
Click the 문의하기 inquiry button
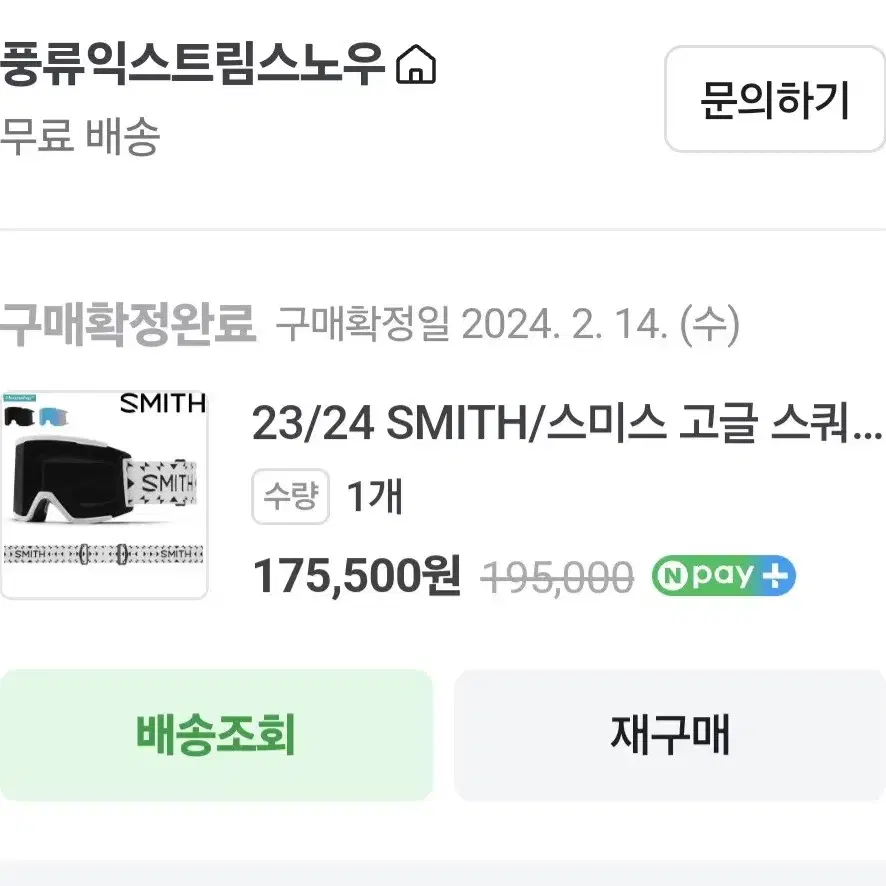[x=775, y=99]
